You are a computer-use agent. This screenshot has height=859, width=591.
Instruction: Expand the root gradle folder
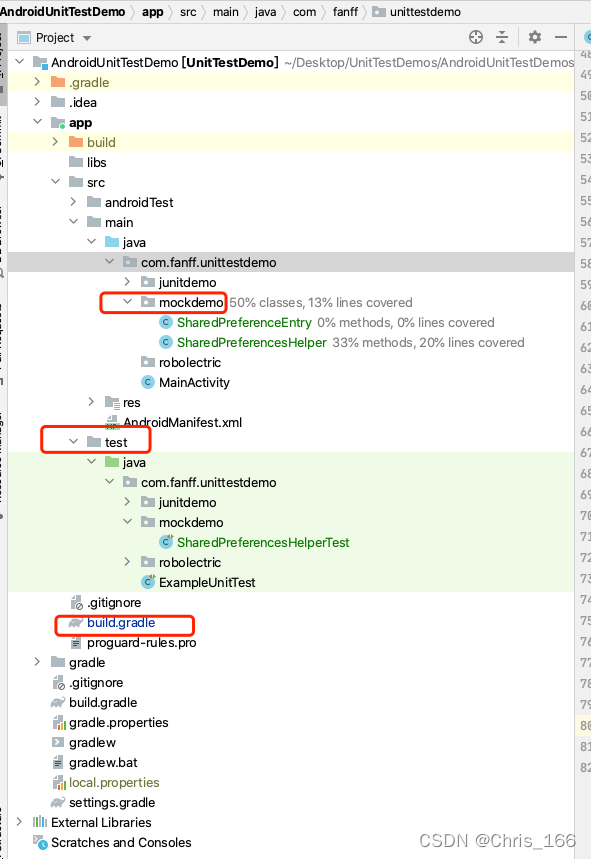[37, 662]
